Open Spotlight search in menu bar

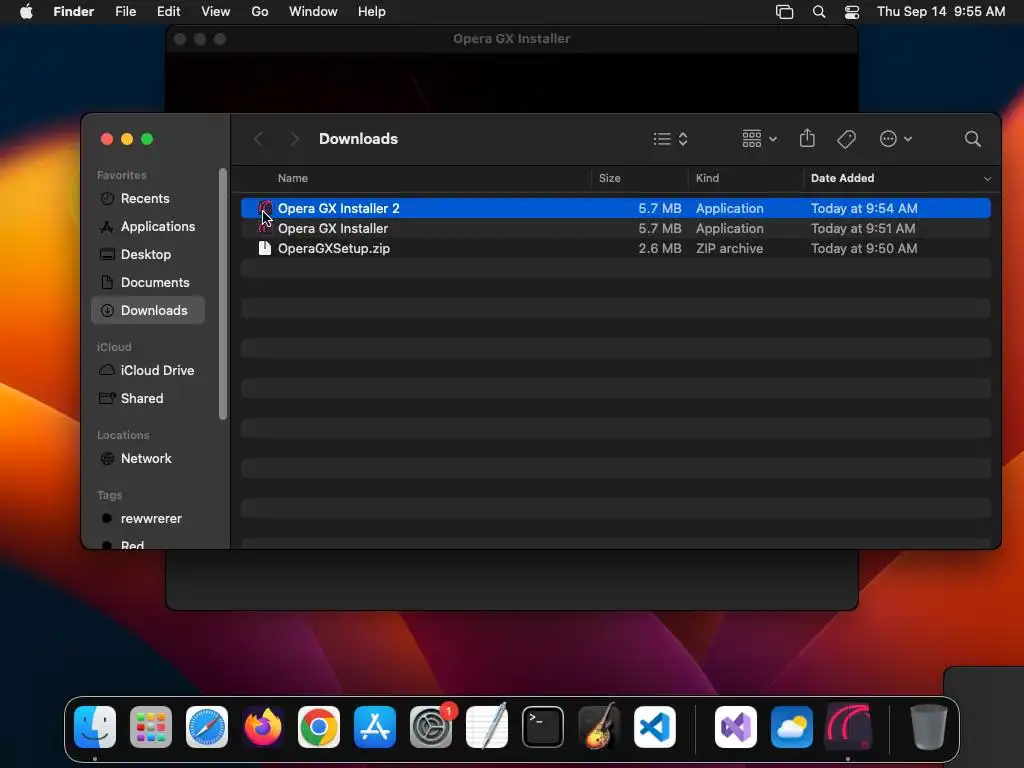pos(818,12)
